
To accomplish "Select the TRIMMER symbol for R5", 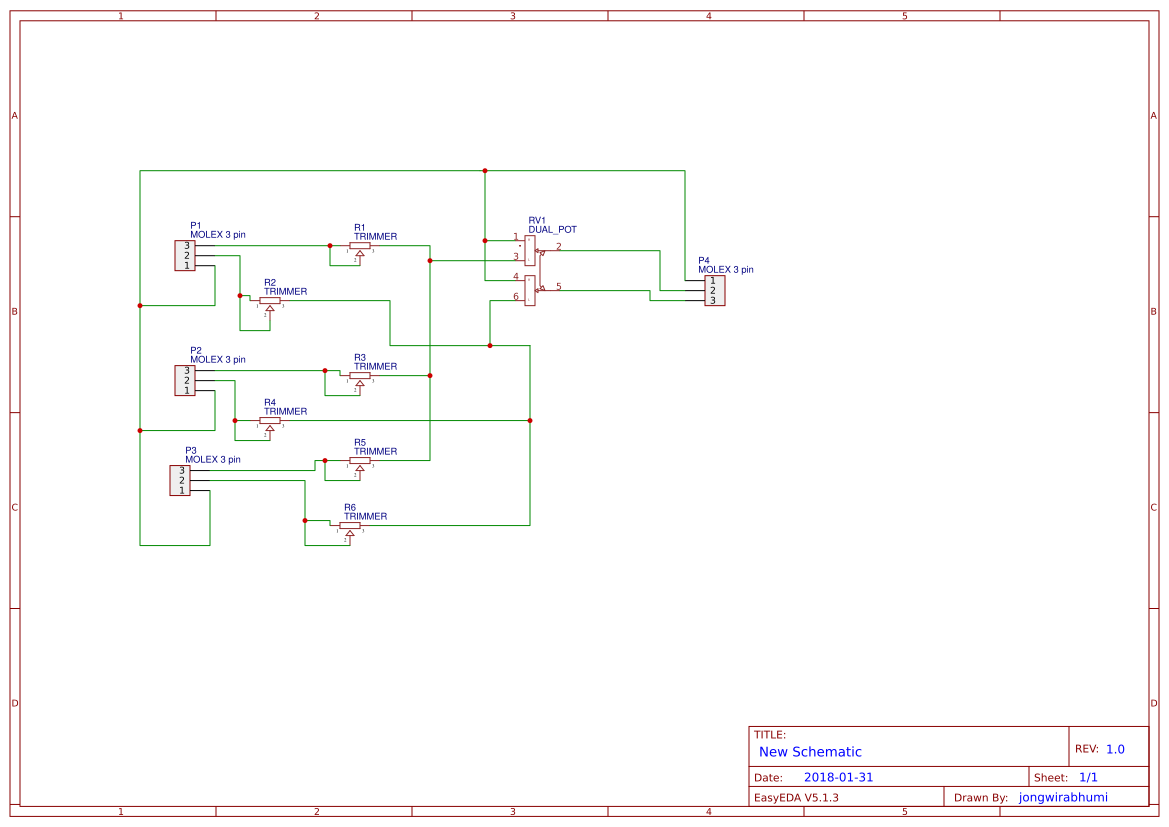I will 358,459.
